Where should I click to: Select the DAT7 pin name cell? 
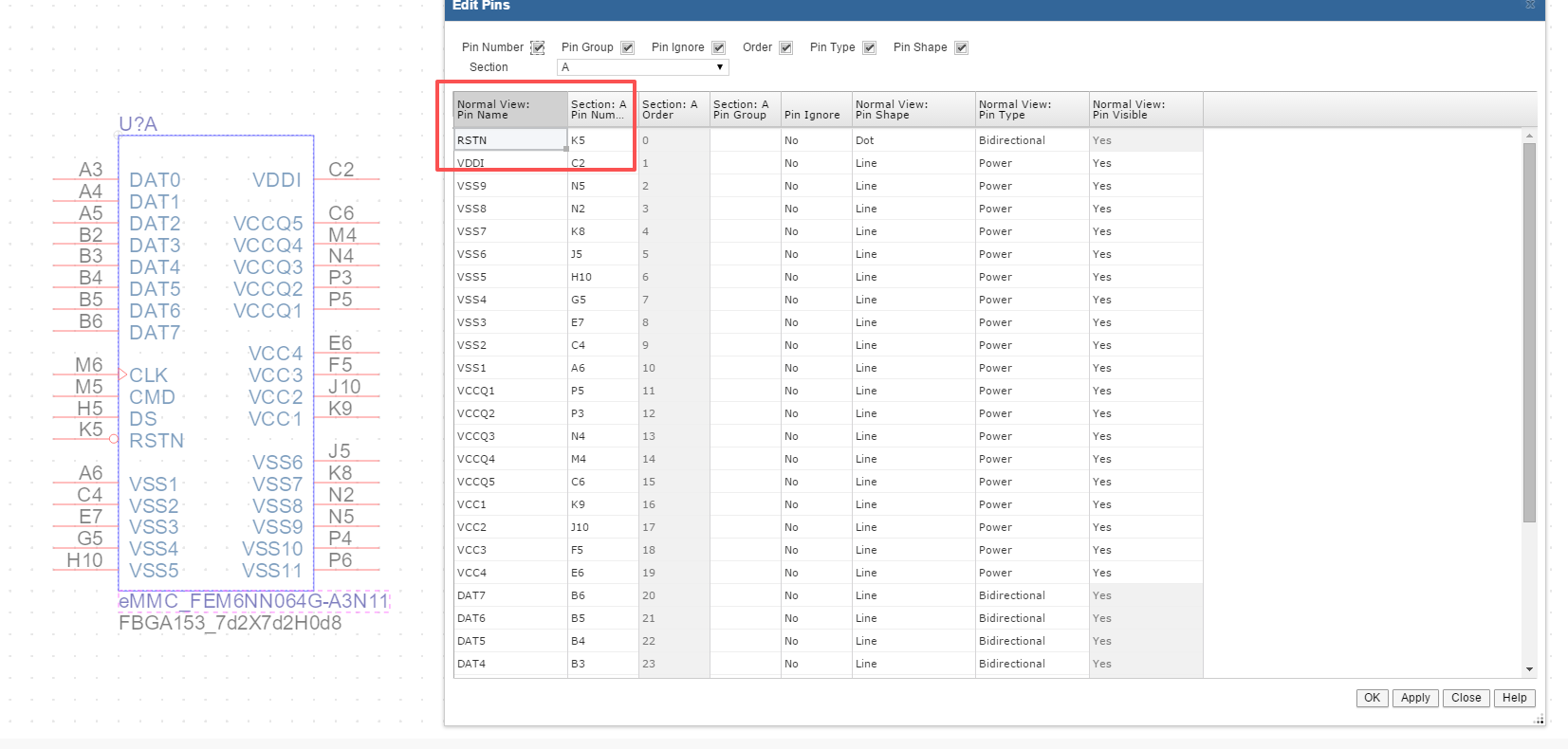(x=510, y=595)
